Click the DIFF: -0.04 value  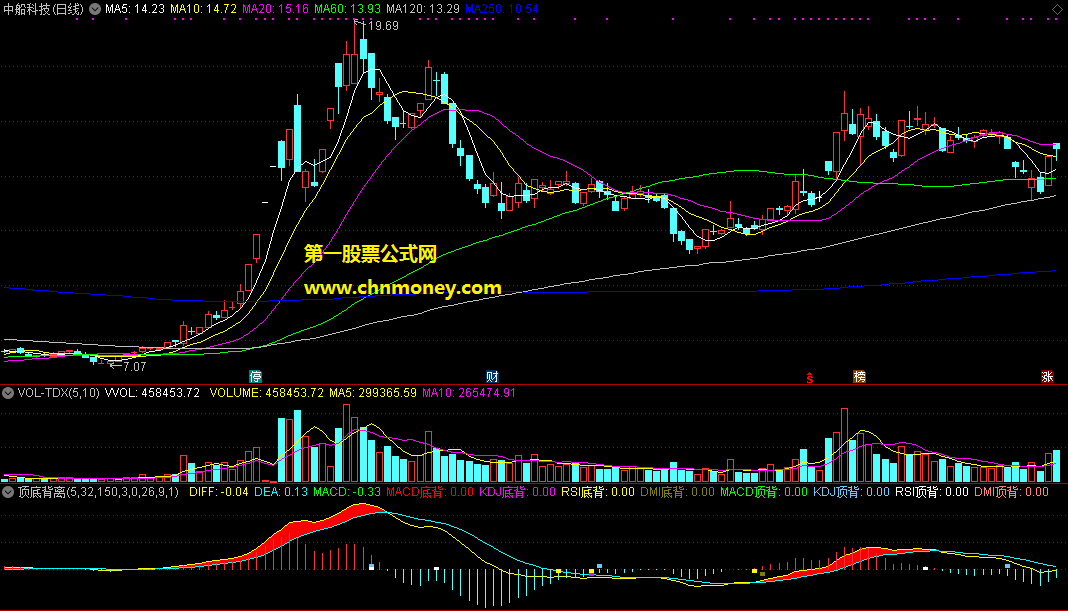pos(219,492)
